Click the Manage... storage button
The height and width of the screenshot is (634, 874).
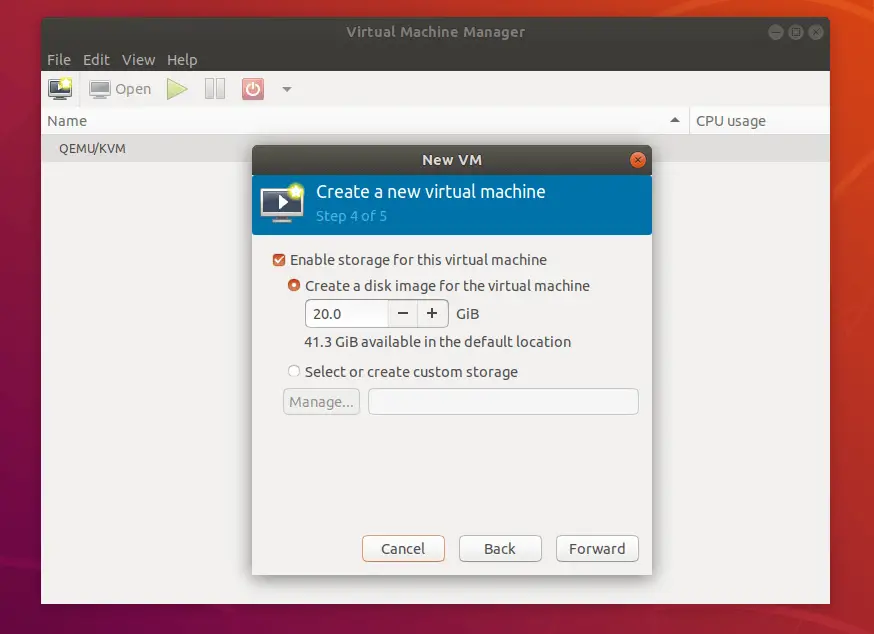point(322,401)
